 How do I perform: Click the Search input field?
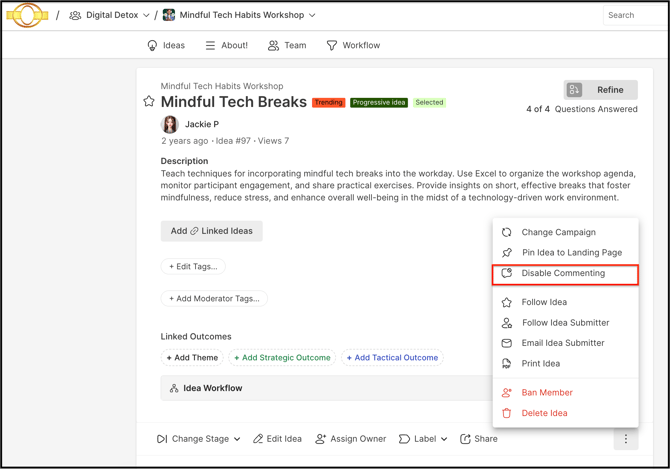click(635, 15)
